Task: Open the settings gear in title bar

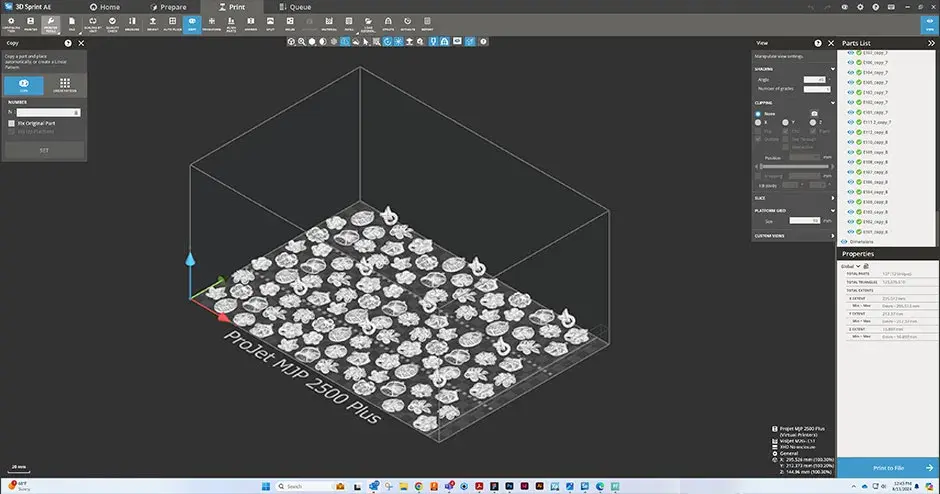Action: coord(860,7)
